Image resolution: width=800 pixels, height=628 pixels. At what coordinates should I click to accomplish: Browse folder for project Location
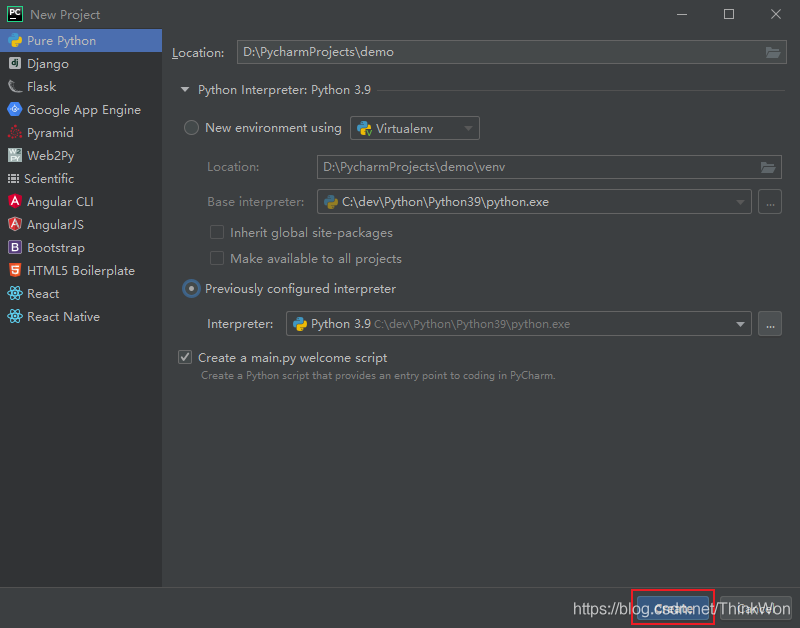point(772,52)
